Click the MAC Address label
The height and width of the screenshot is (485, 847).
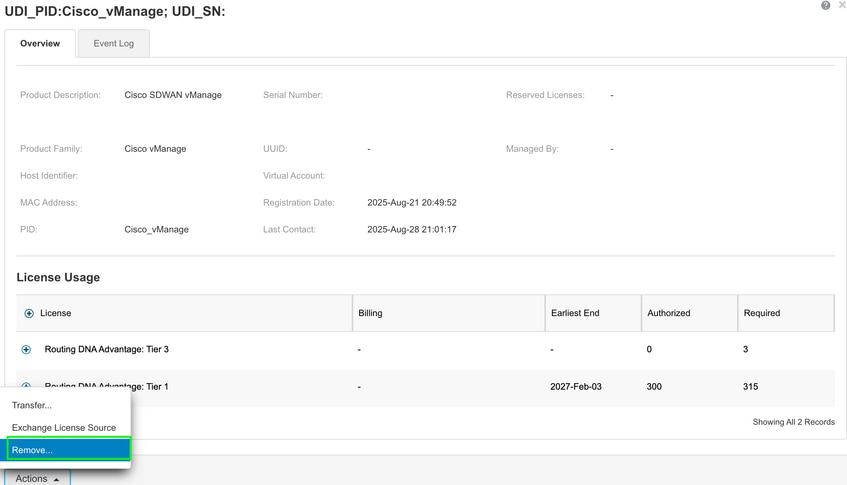pyautogui.click(x=49, y=203)
